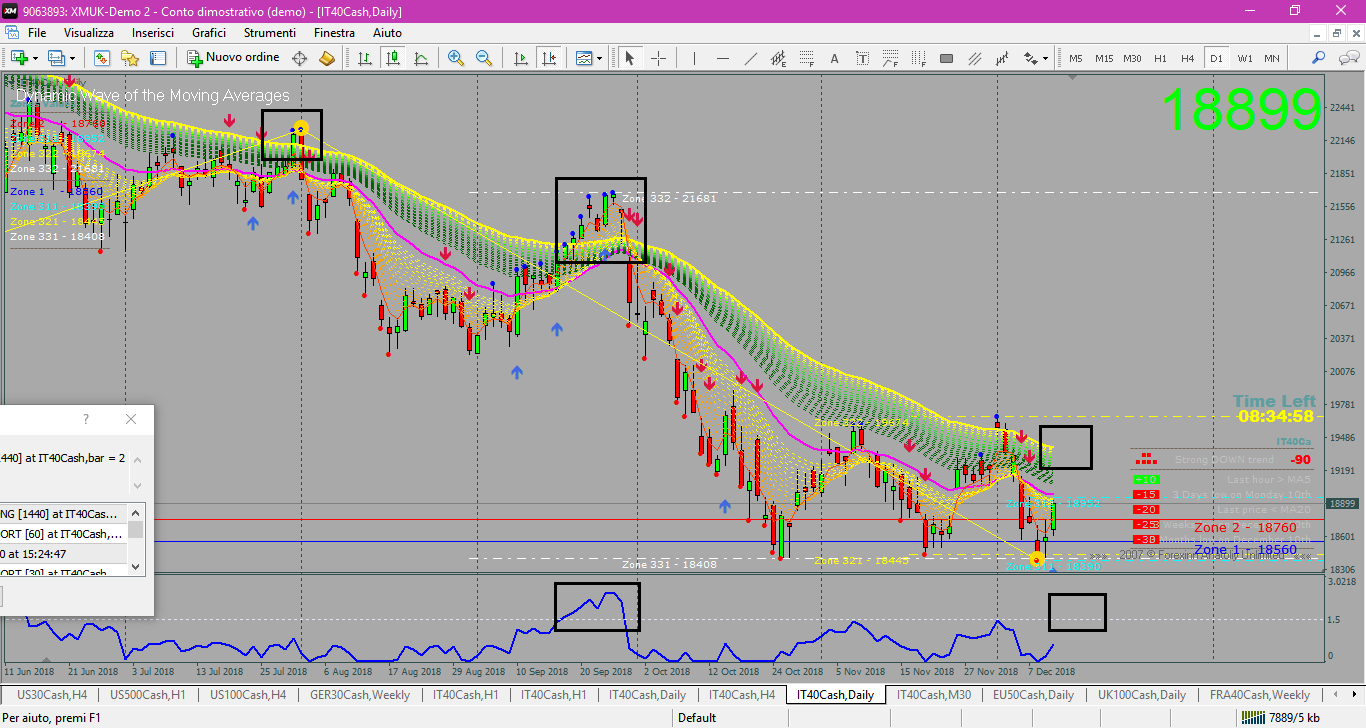Select the text label T tool

[x=862, y=58]
